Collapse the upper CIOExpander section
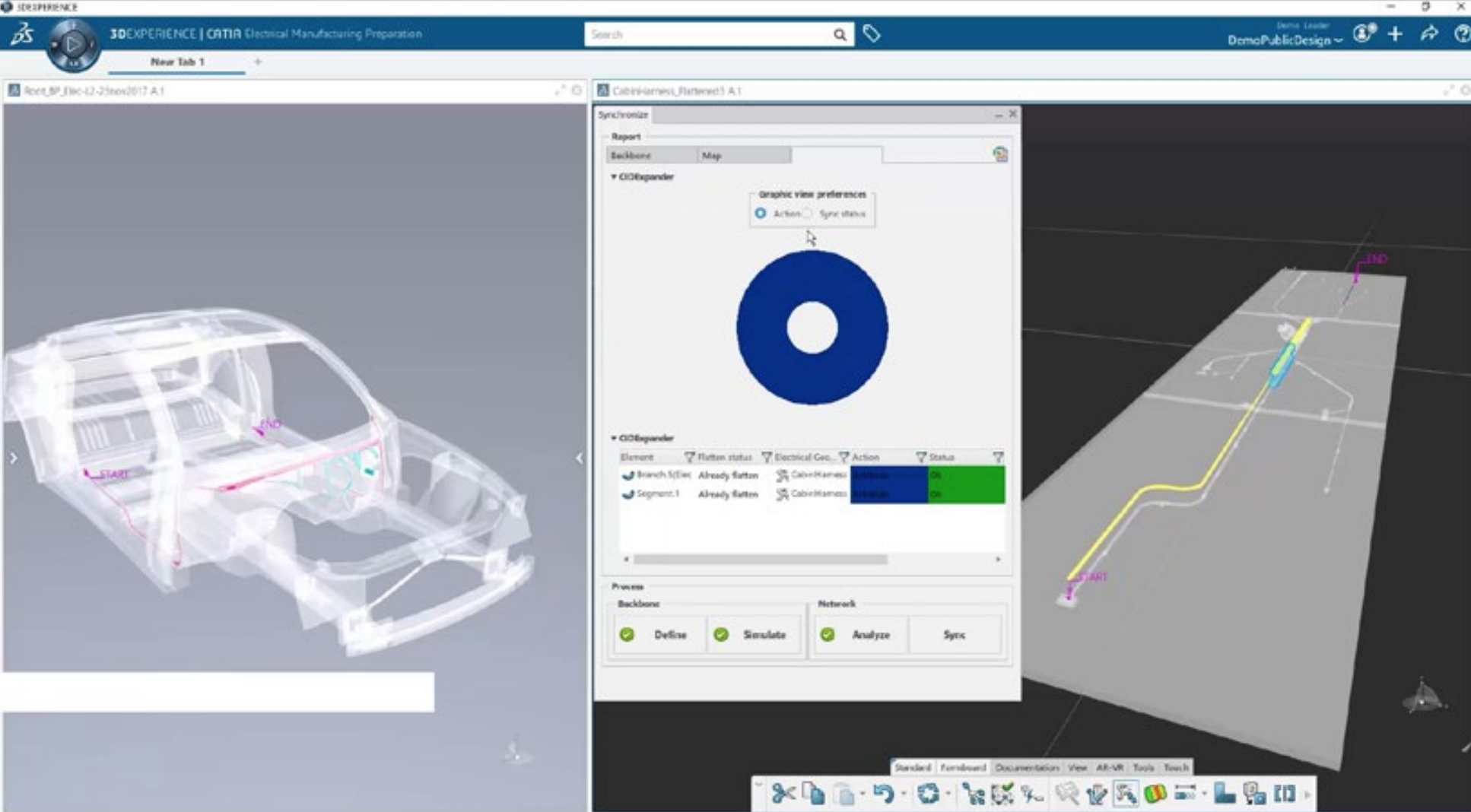Viewport: 1471px width, 812px height. pyautogui.click(x=615, y=176)
